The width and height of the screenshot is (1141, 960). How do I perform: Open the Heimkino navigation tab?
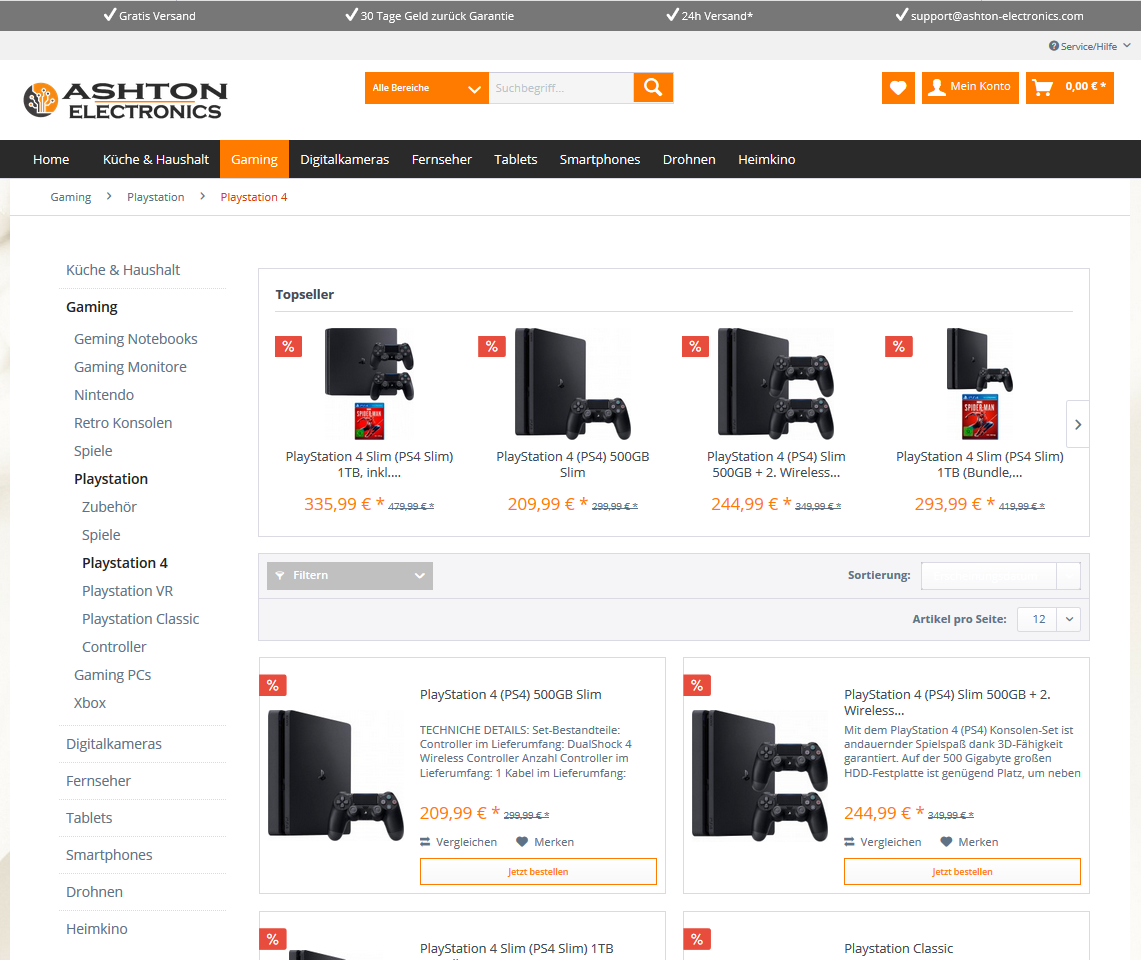tap(767, 159)
